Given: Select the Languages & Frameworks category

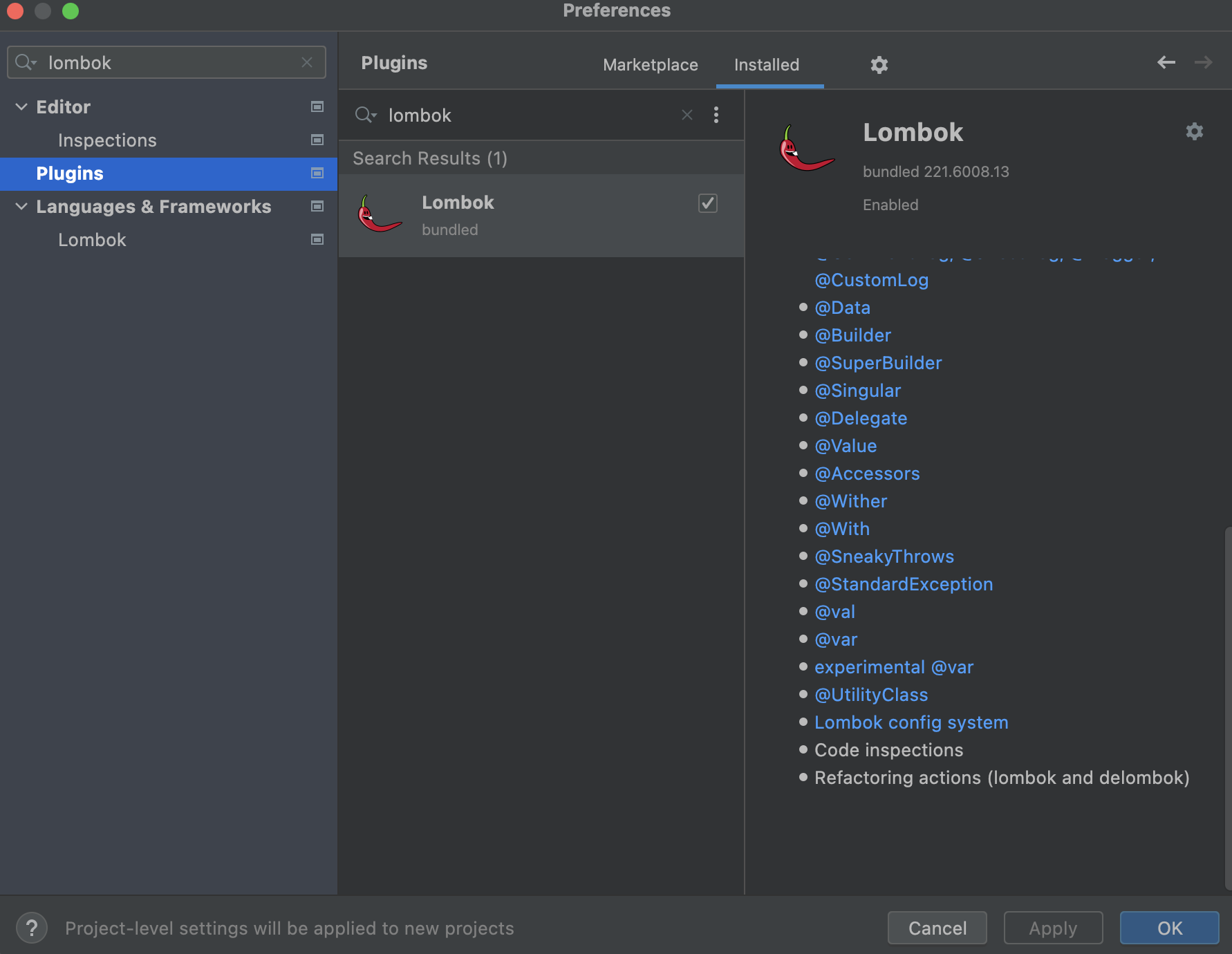Looking at the screenshot, I should (153, 207).
